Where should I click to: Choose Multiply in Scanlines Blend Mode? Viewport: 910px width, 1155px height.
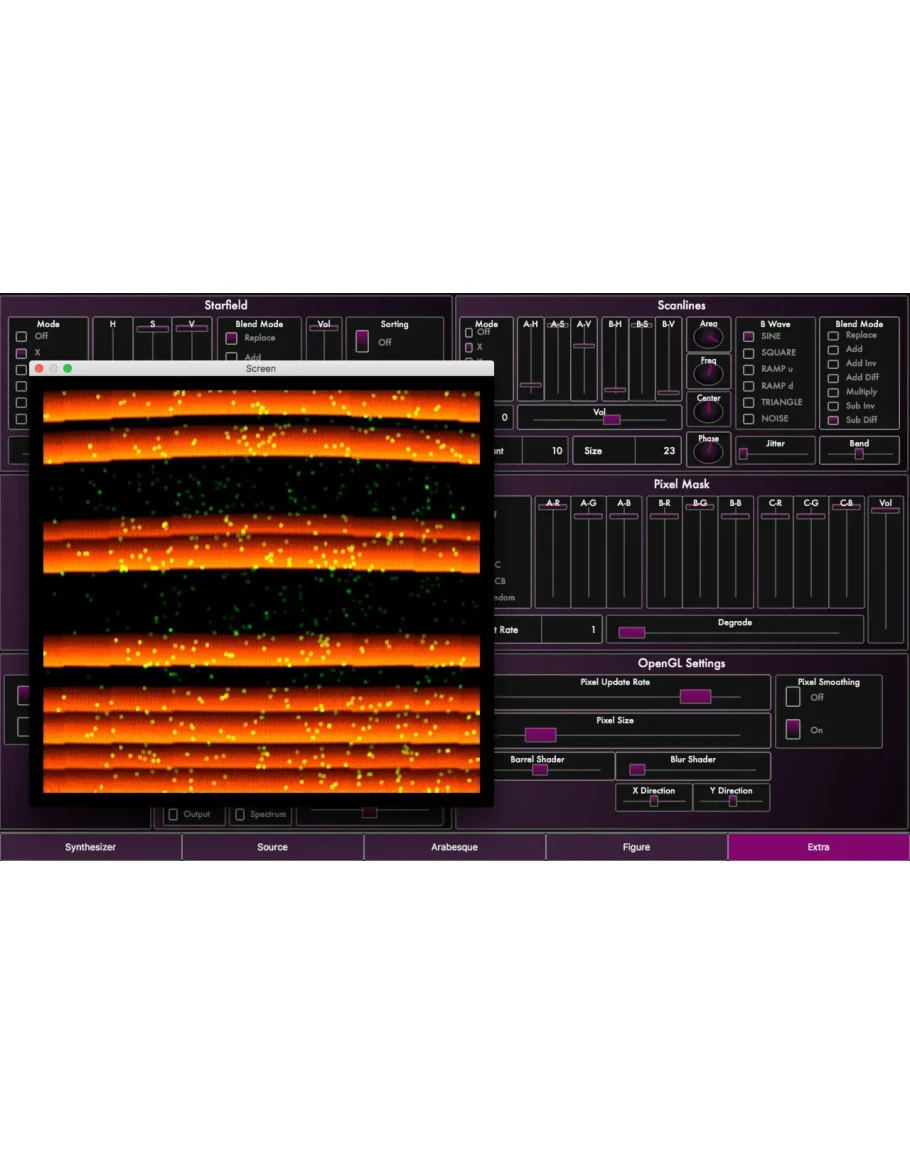832,392
